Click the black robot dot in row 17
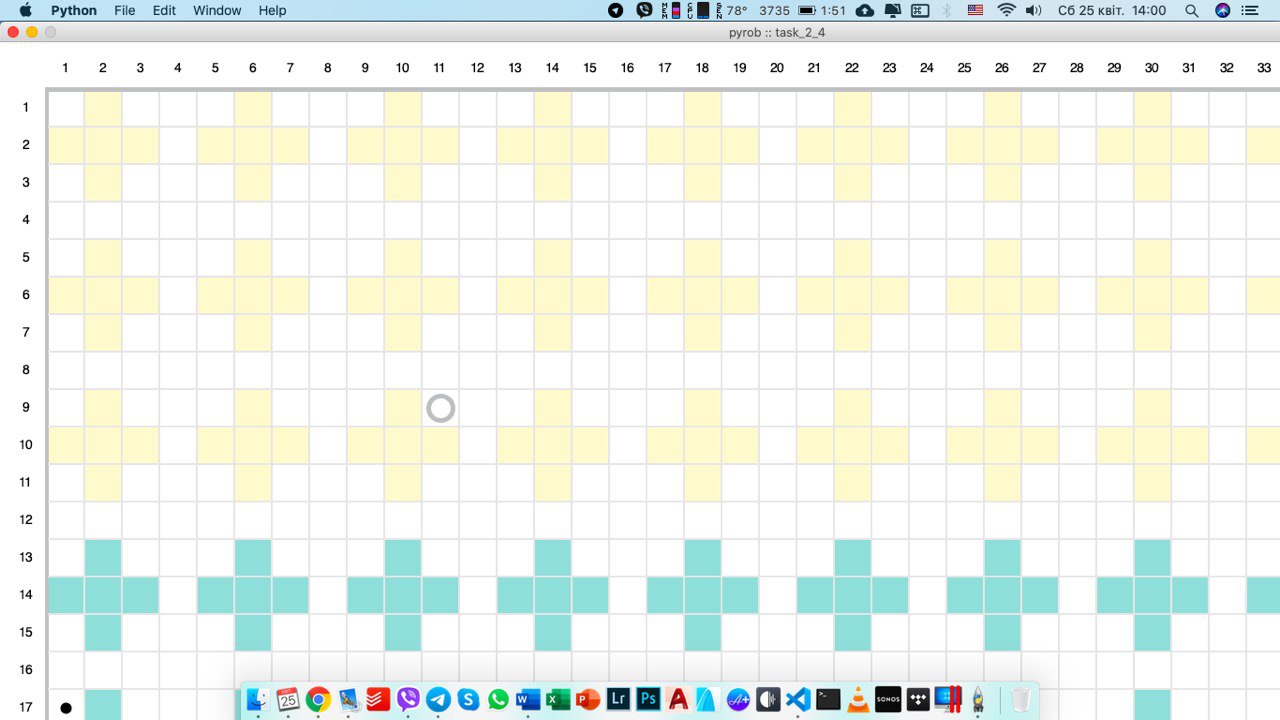The width and height of the screenshot is (1280, 720). 66,708
